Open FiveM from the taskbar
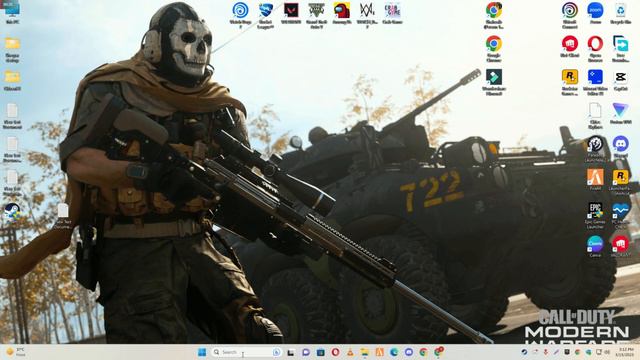This screenshot has height=360, width=640. pyautogui.click(x=379, y=352)
